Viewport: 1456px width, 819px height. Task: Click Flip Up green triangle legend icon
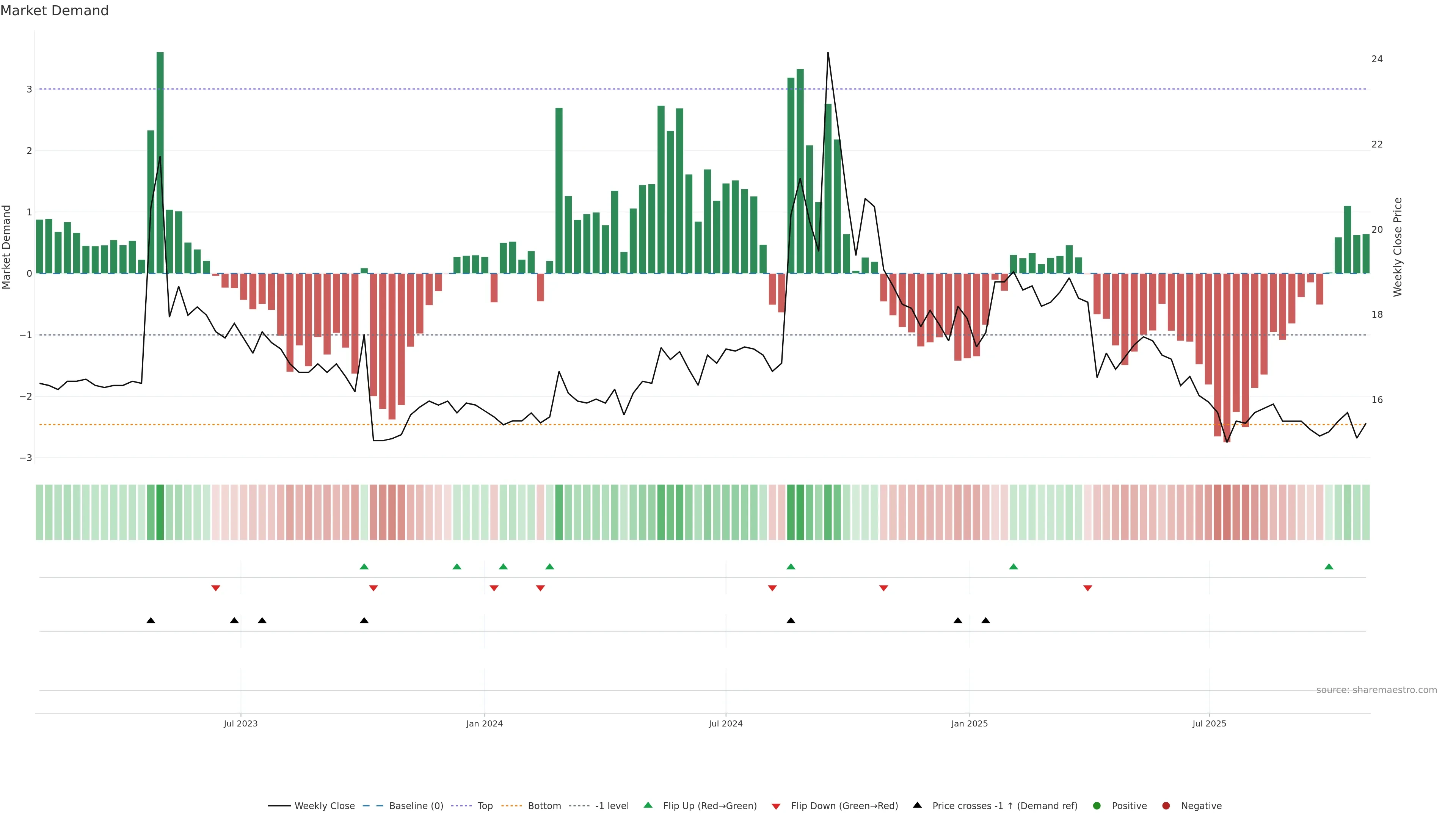tap(648, 805)
